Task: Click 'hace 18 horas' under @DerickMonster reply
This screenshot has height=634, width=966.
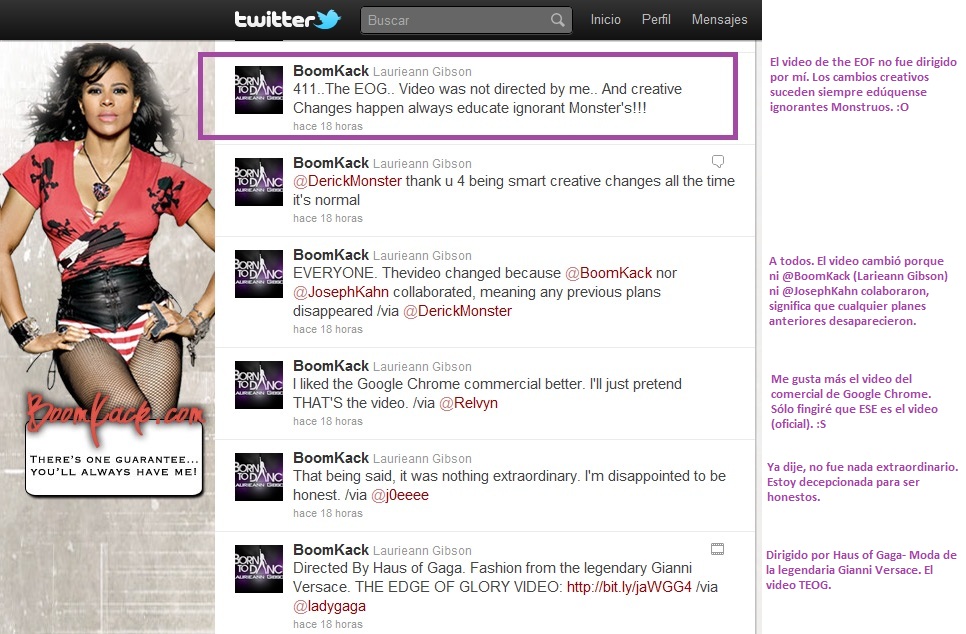Action: click(328, 219)
